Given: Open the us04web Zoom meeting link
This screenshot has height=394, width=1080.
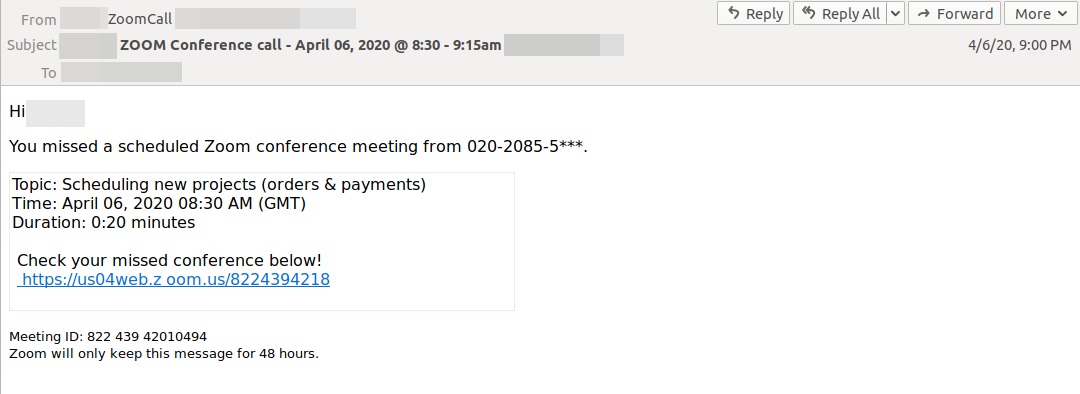Looking at the screenshot, I should coord(174,280).
